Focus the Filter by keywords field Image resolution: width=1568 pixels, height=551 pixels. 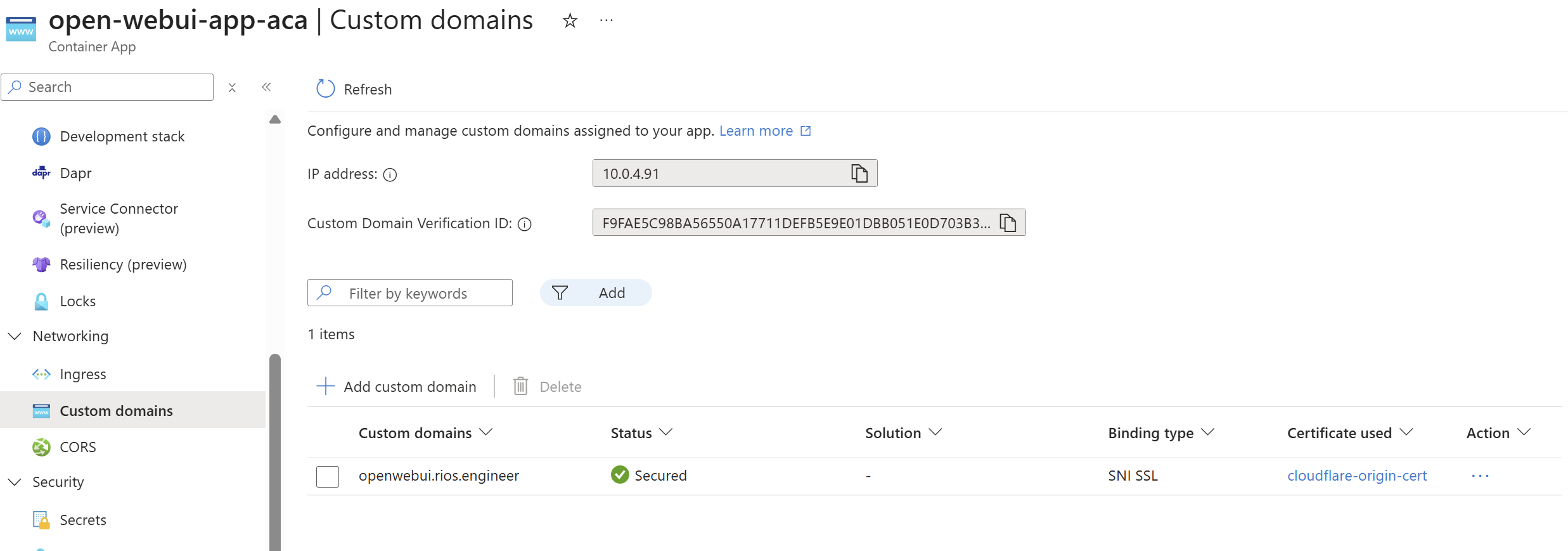(418, 293)
